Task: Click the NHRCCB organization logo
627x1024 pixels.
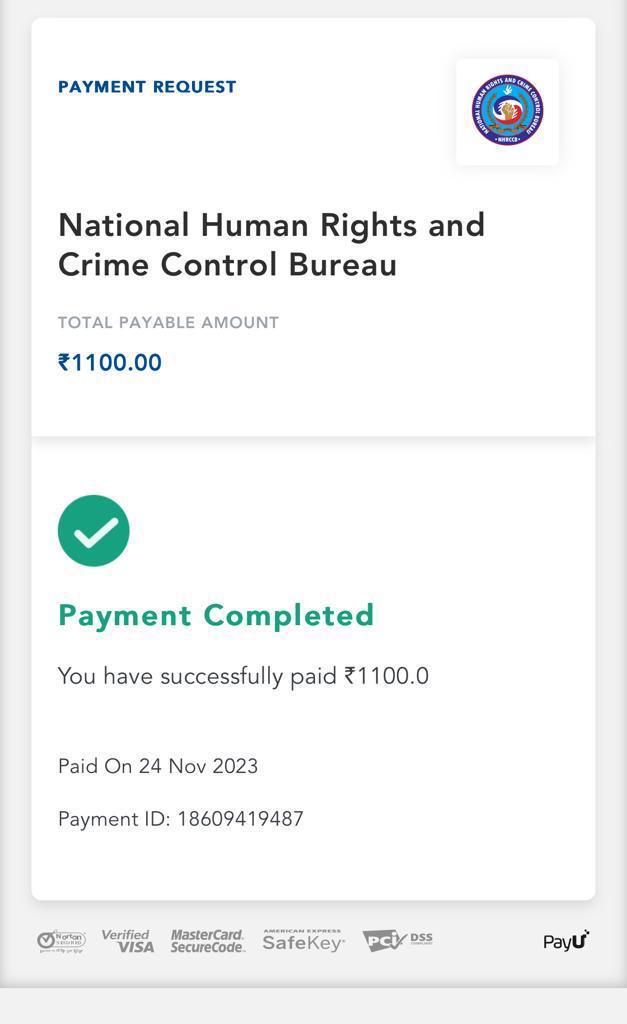Action: coord(507,111)
